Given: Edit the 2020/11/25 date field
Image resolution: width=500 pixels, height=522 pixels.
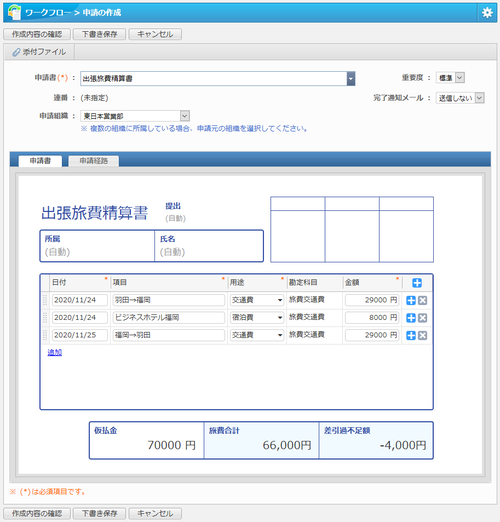Looking at the screenshot, I should (80, 335).
